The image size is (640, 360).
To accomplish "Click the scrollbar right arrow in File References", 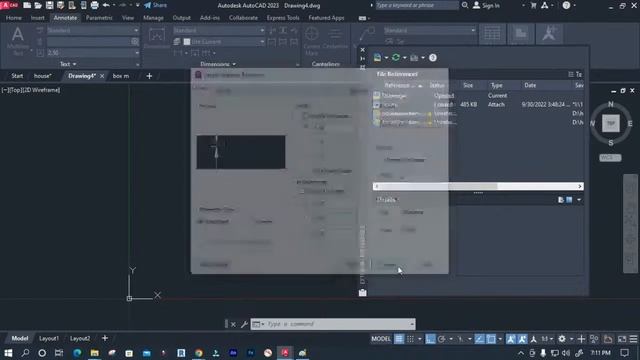I will pyautogui.click(x=580, y=186).
